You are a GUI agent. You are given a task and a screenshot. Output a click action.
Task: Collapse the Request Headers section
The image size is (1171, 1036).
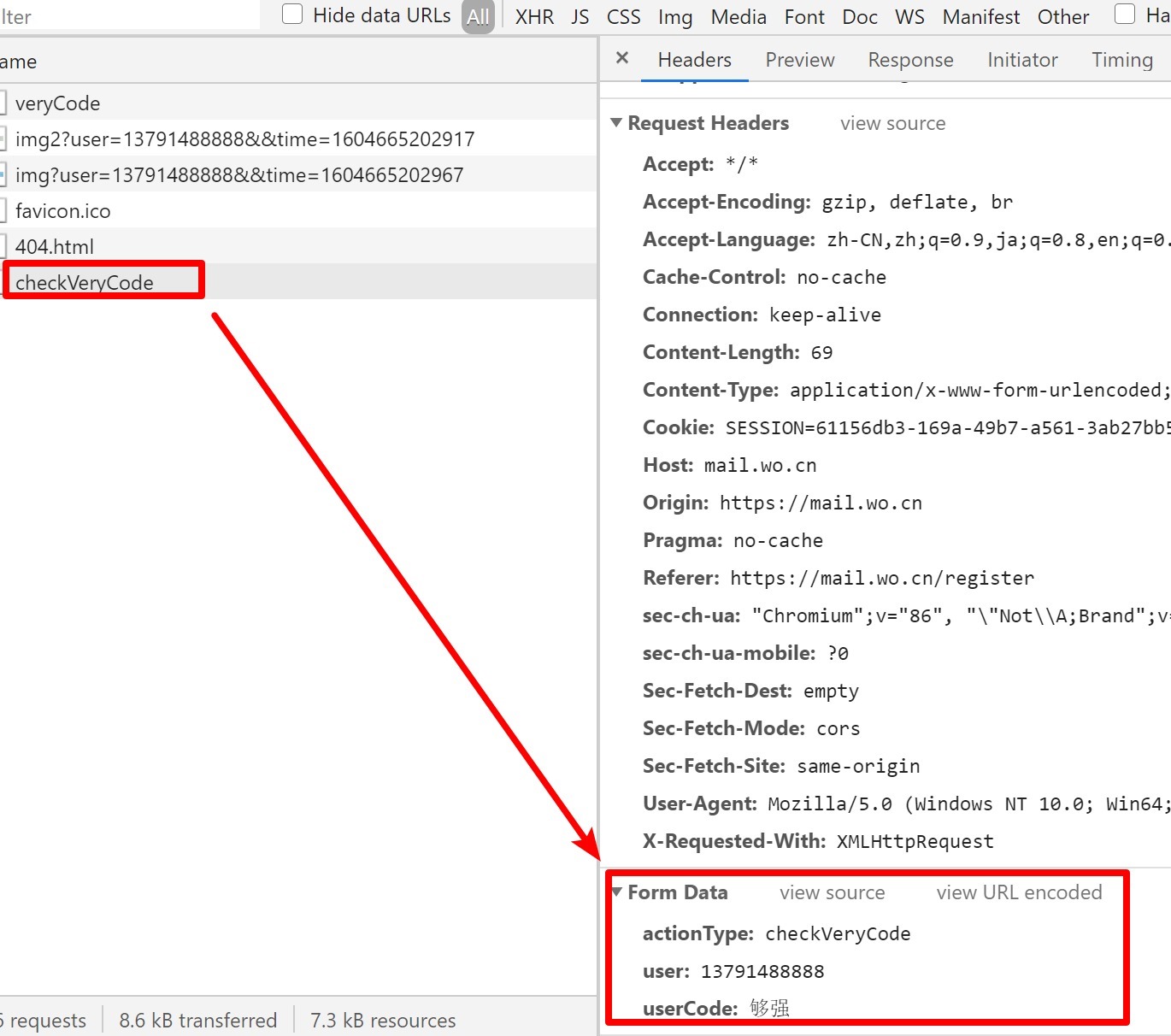[x=616, y=123]
